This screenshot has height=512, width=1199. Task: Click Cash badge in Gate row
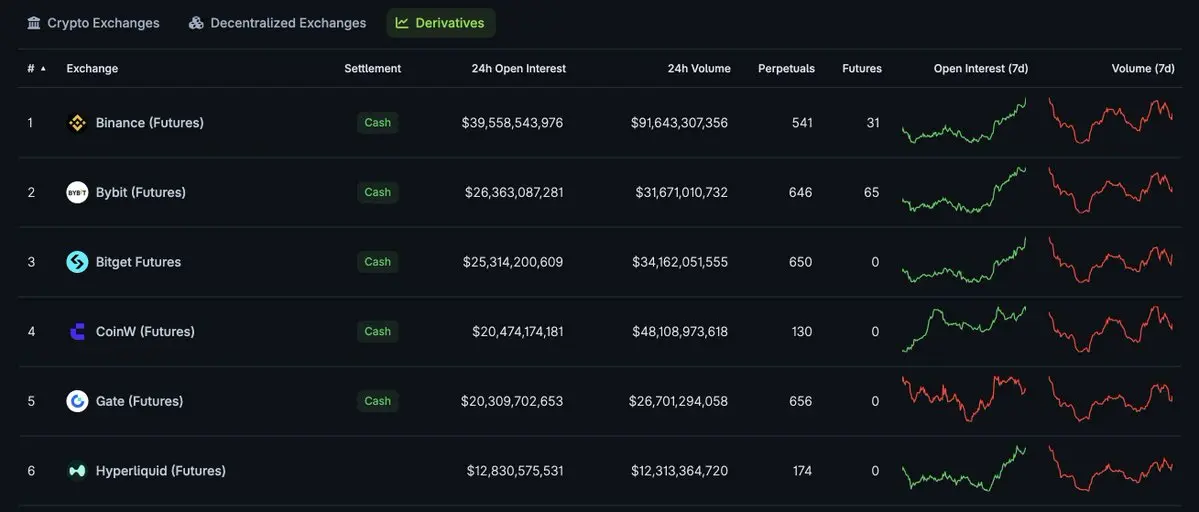(x=378, y=401)
